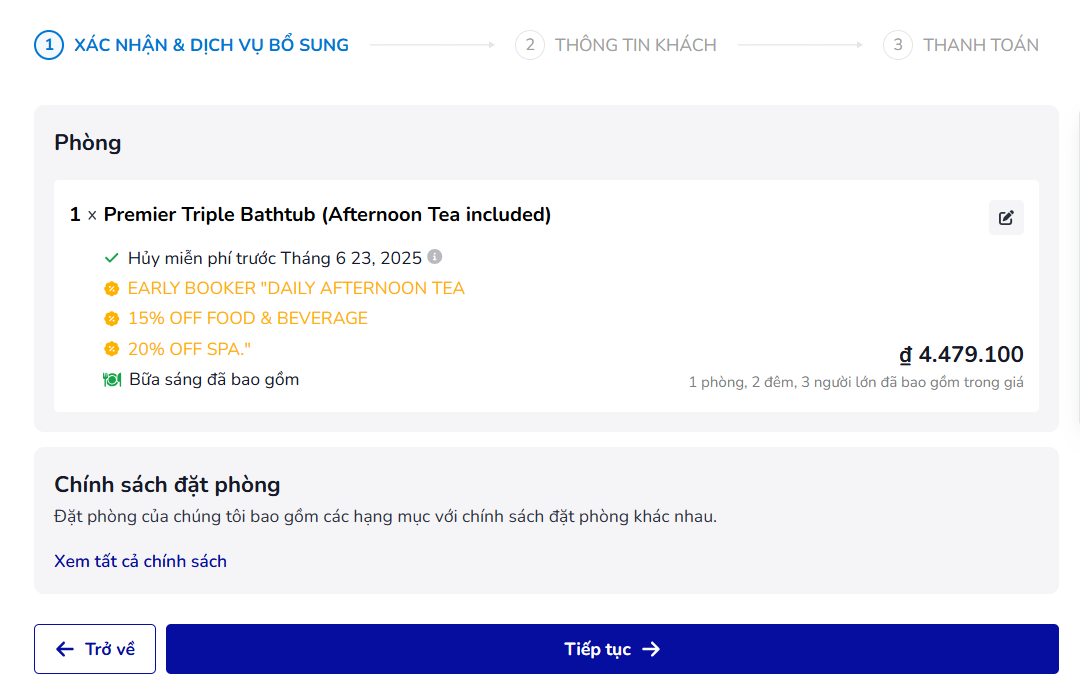Click the breakfast included meal icon

pyautogui.click(x=112, y=380)
